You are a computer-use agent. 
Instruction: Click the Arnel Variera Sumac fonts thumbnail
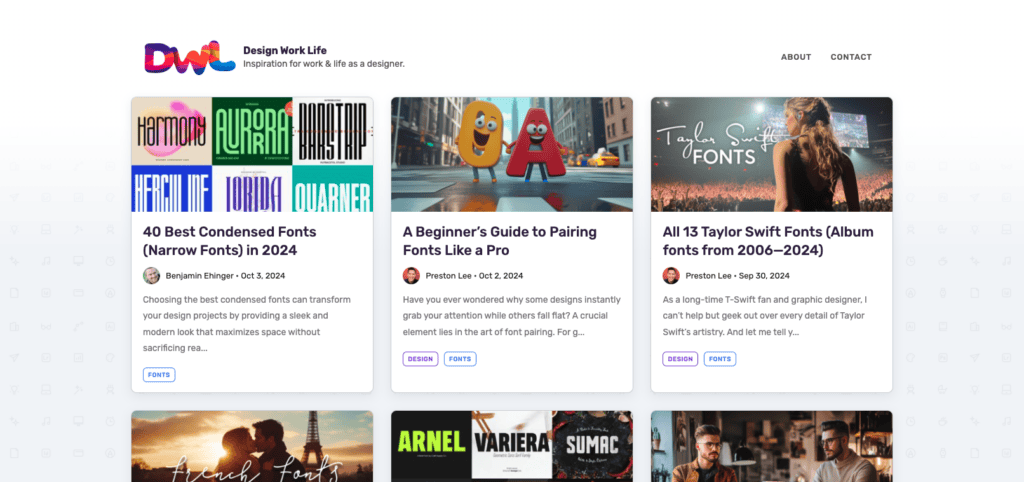click(512, 446)
